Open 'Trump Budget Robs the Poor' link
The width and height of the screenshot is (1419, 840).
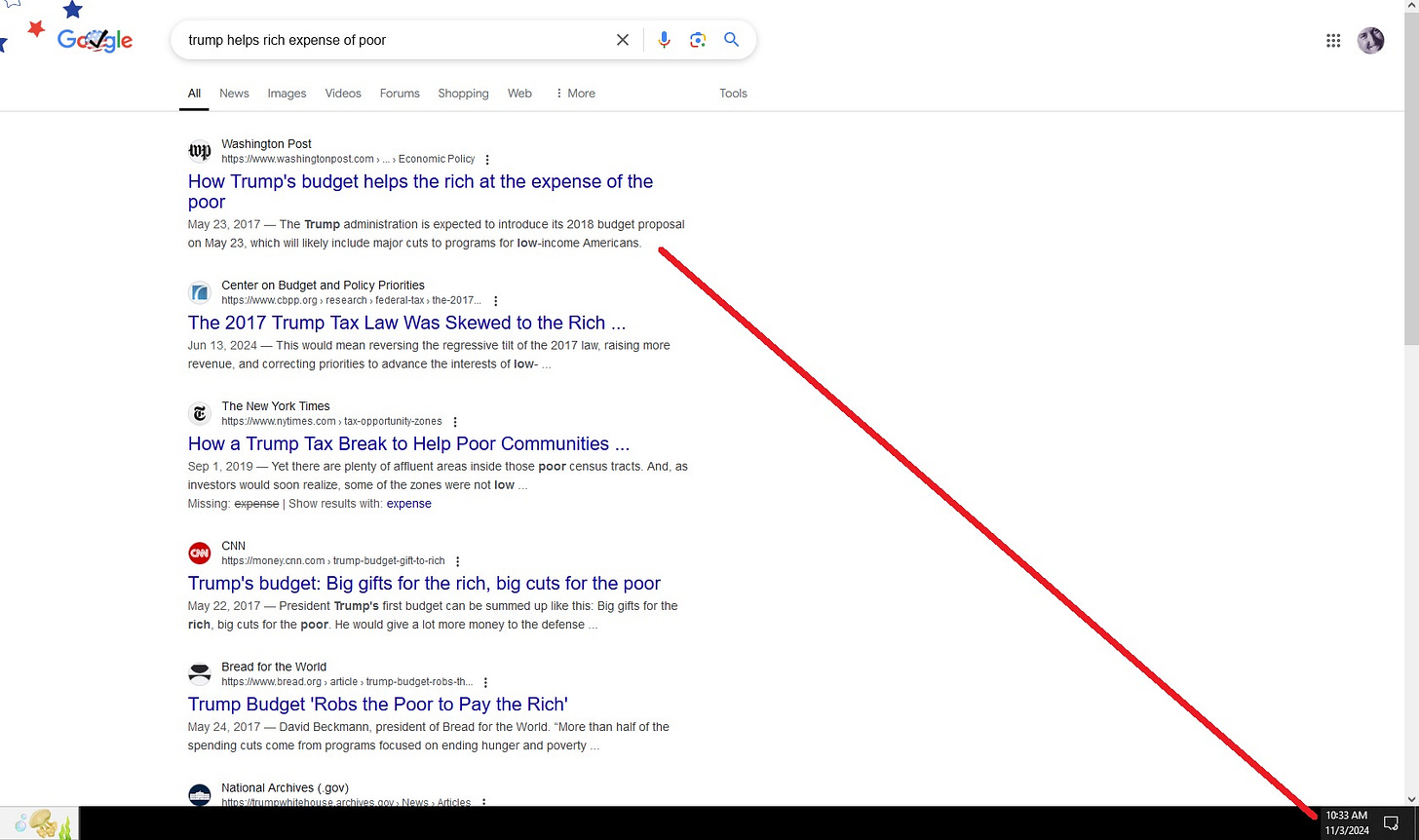click(x=377, y=704)
